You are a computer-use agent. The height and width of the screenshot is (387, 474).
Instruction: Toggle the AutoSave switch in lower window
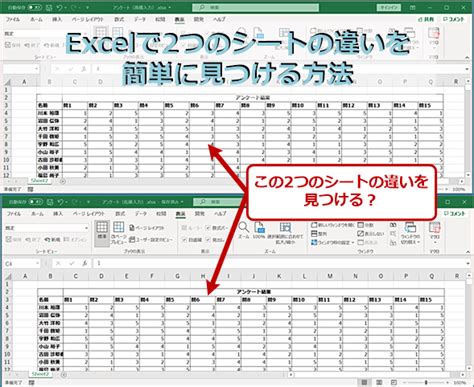pyautogui.click(x=36, y=202)
